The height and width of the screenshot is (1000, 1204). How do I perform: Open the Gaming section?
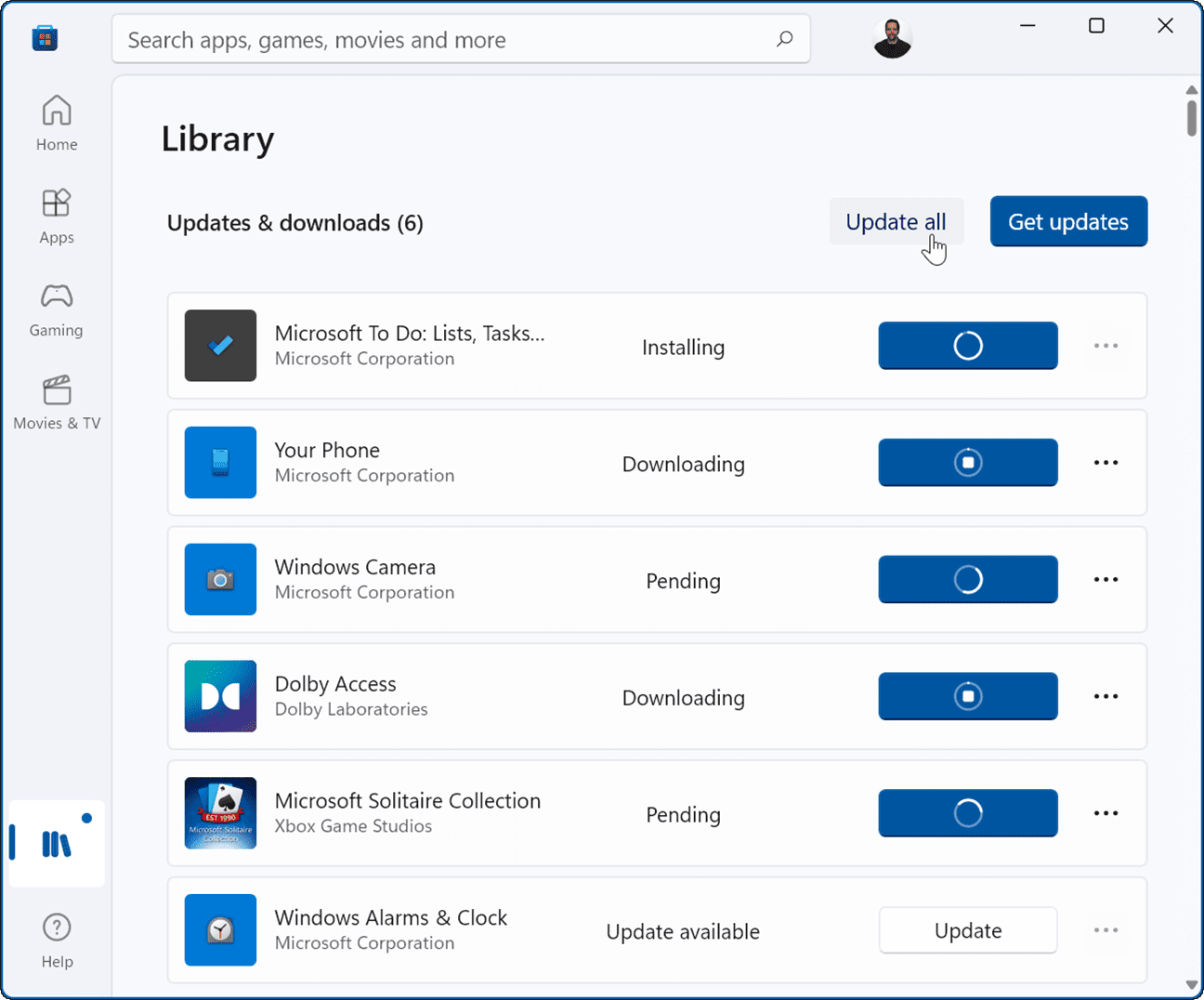pos(57,309)
